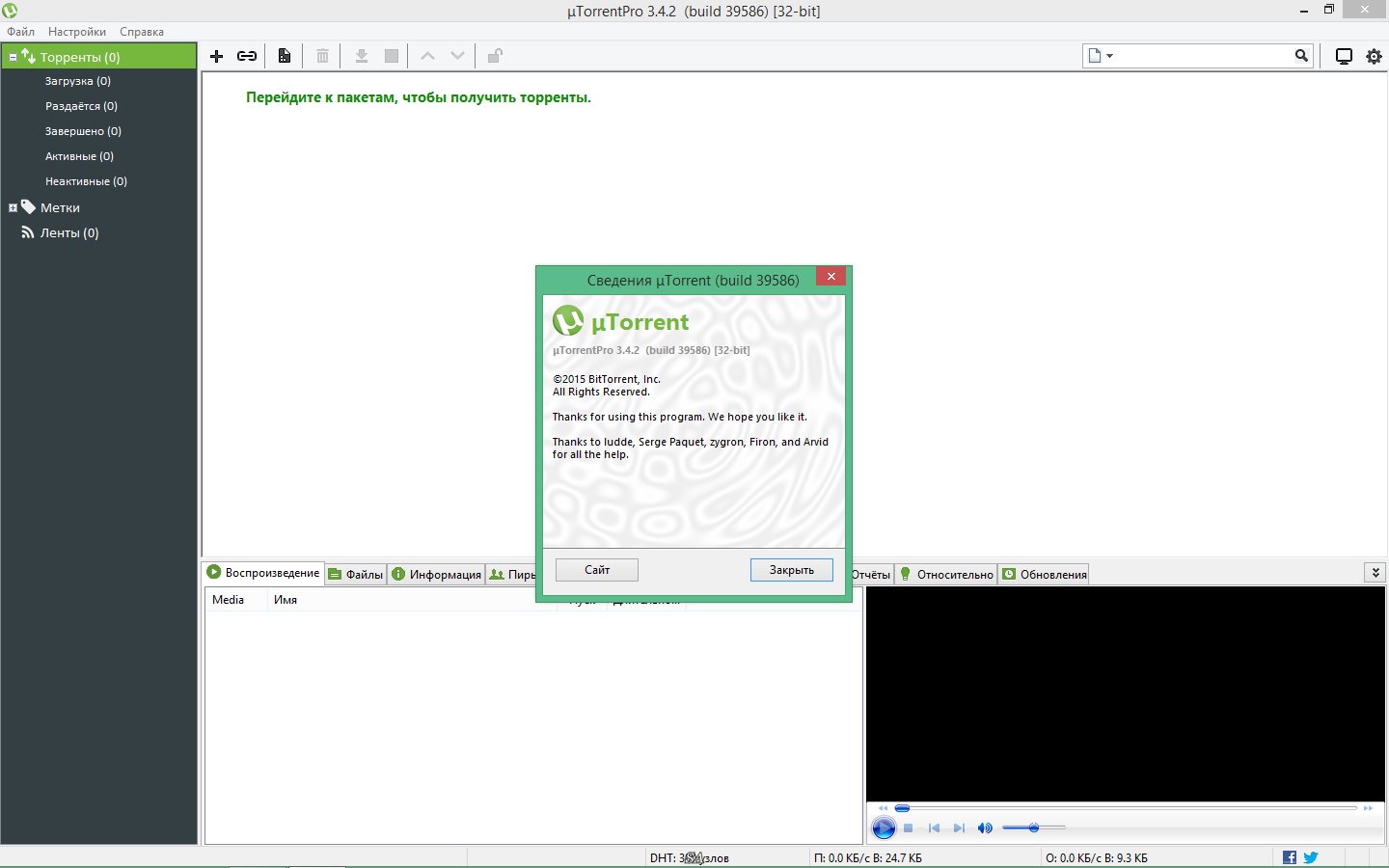Switch to the Относительно tab
The height and width of the screenshot is (868, 1389).
coord(946,574)
